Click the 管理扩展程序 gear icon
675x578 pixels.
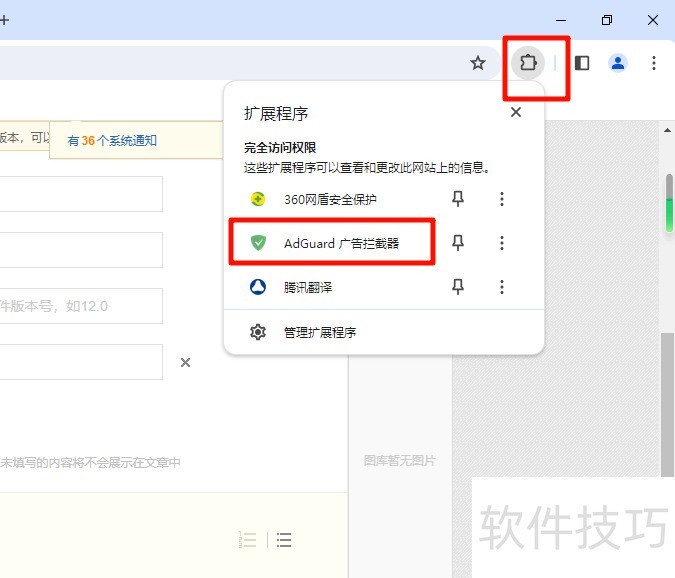point(258,332)
